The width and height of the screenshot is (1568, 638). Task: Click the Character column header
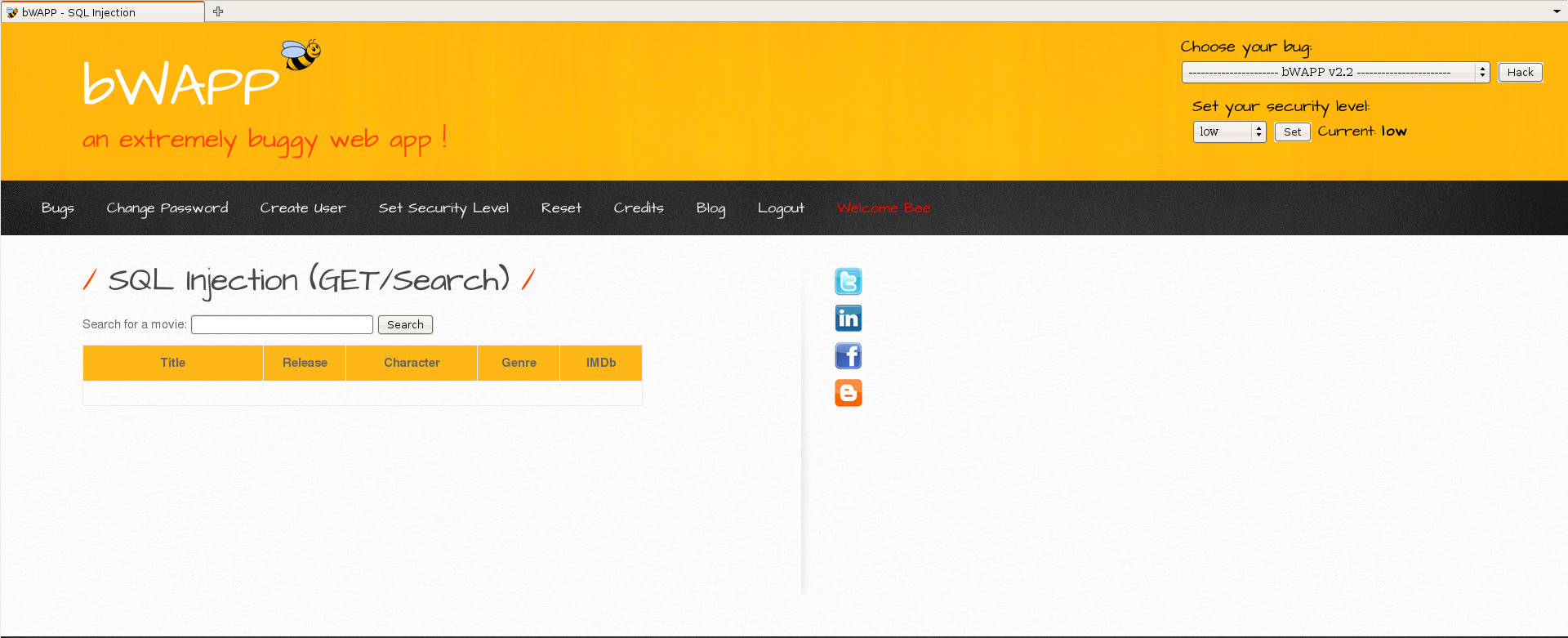[x=412, y=363]
